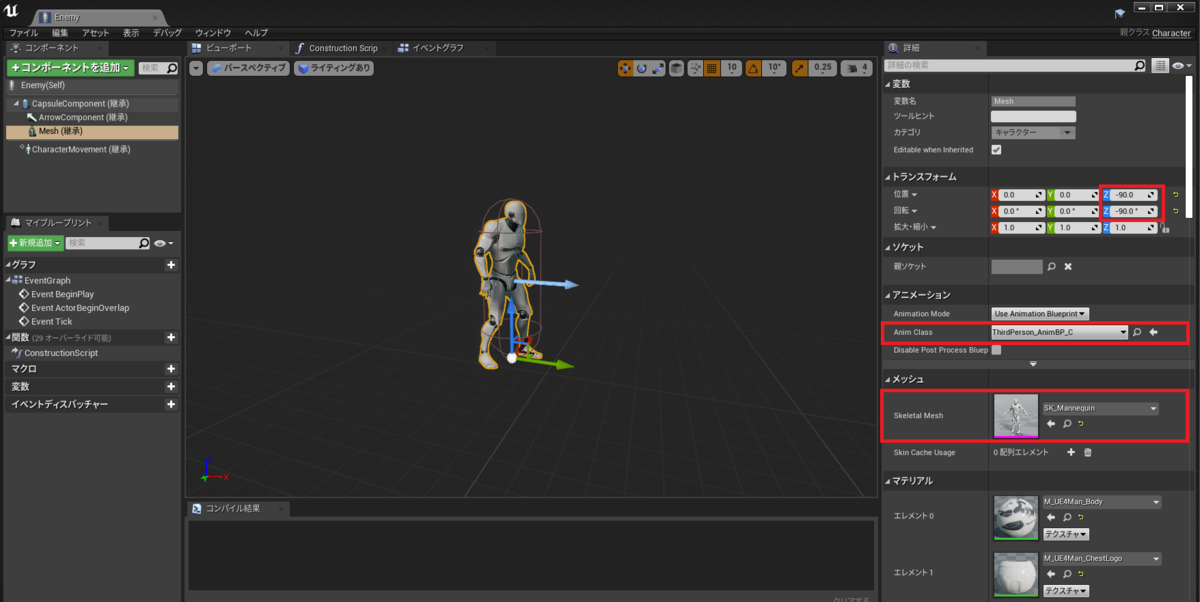The width and height of the screenshot is (1200, 602).
Task: Click the パースペクティブ view button
Action: 248,68
